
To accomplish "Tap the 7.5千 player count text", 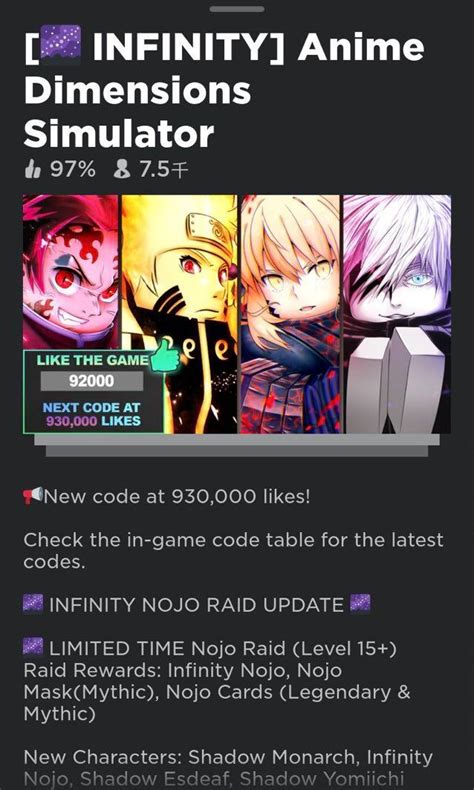I will 164,170.
